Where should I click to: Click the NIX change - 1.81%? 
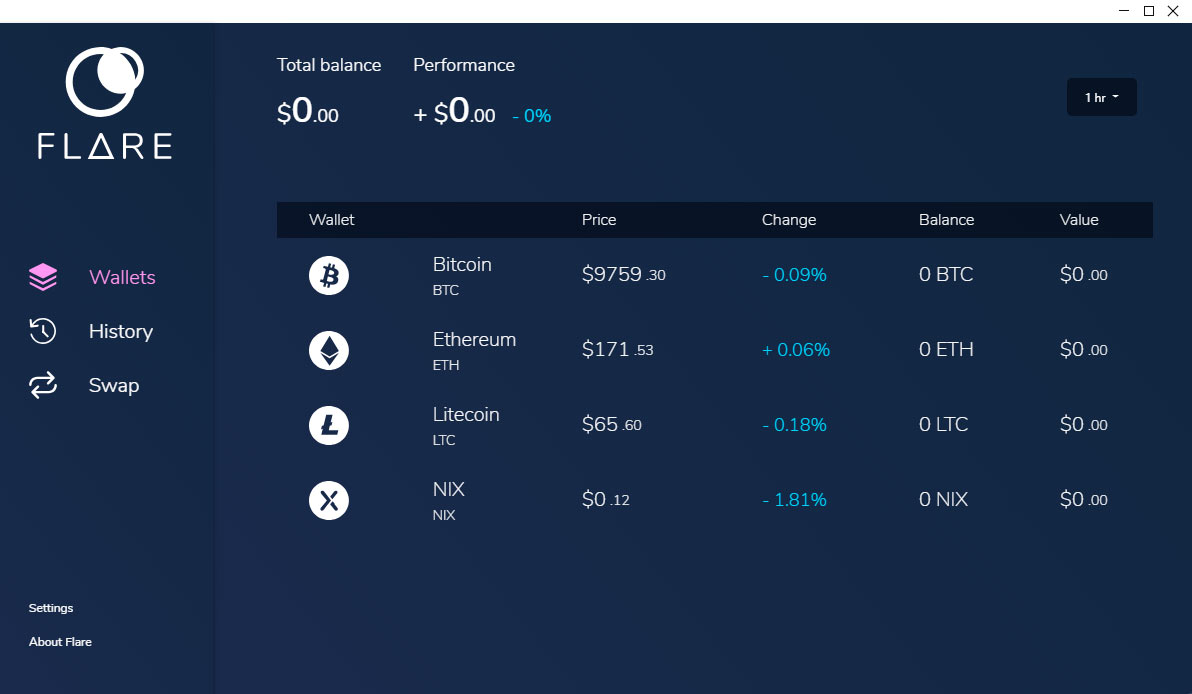(794, 499)
